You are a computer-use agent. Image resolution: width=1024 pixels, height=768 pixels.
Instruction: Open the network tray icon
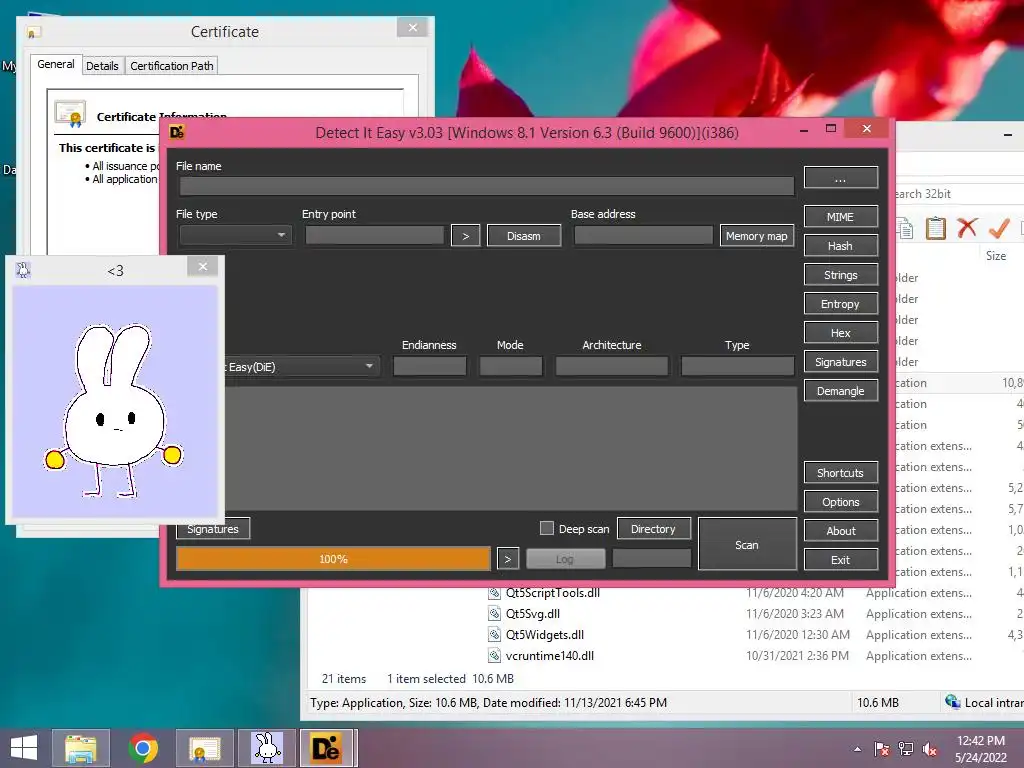[x=906, y=749]
